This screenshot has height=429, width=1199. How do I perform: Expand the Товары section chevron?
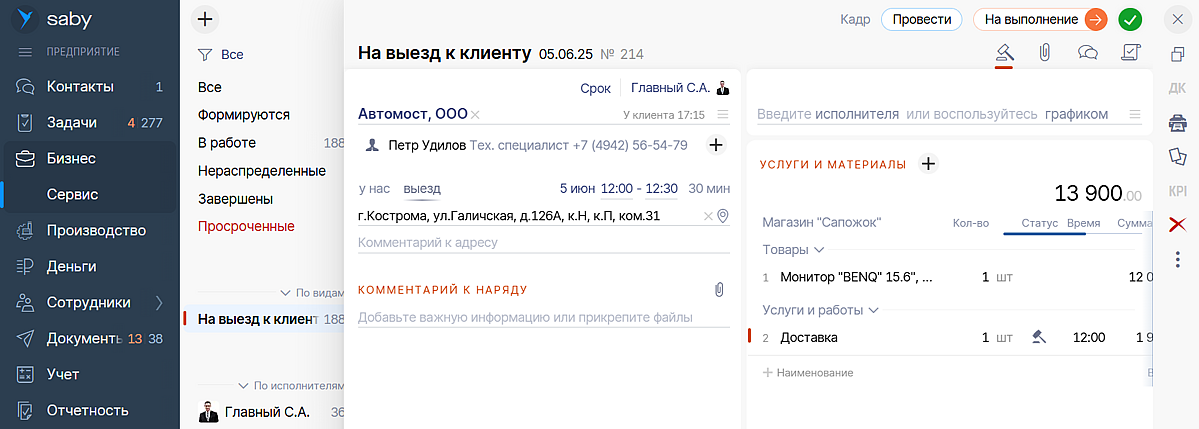[x=820, y=249]
